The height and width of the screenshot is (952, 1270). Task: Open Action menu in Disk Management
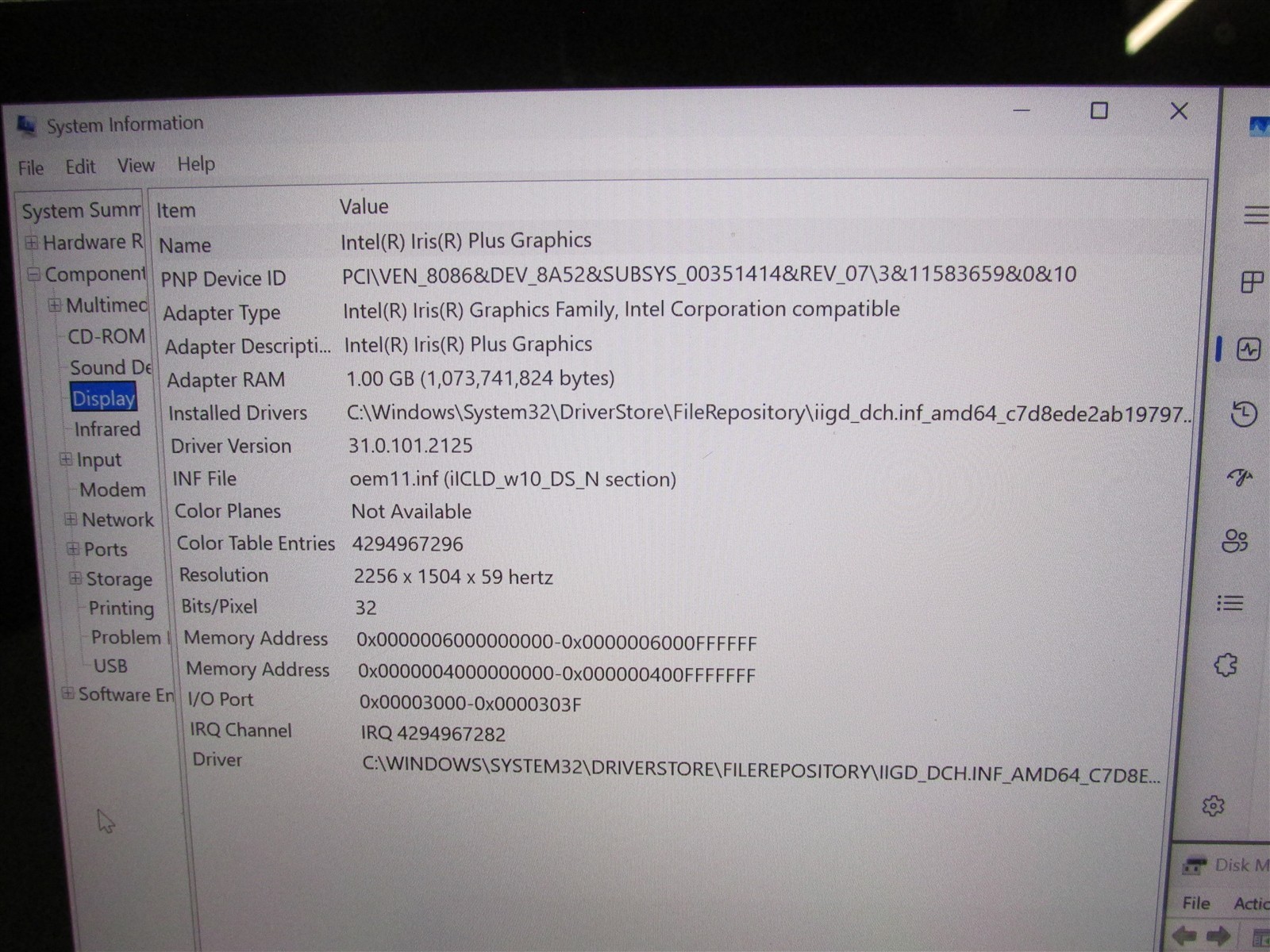(1251, 903)
